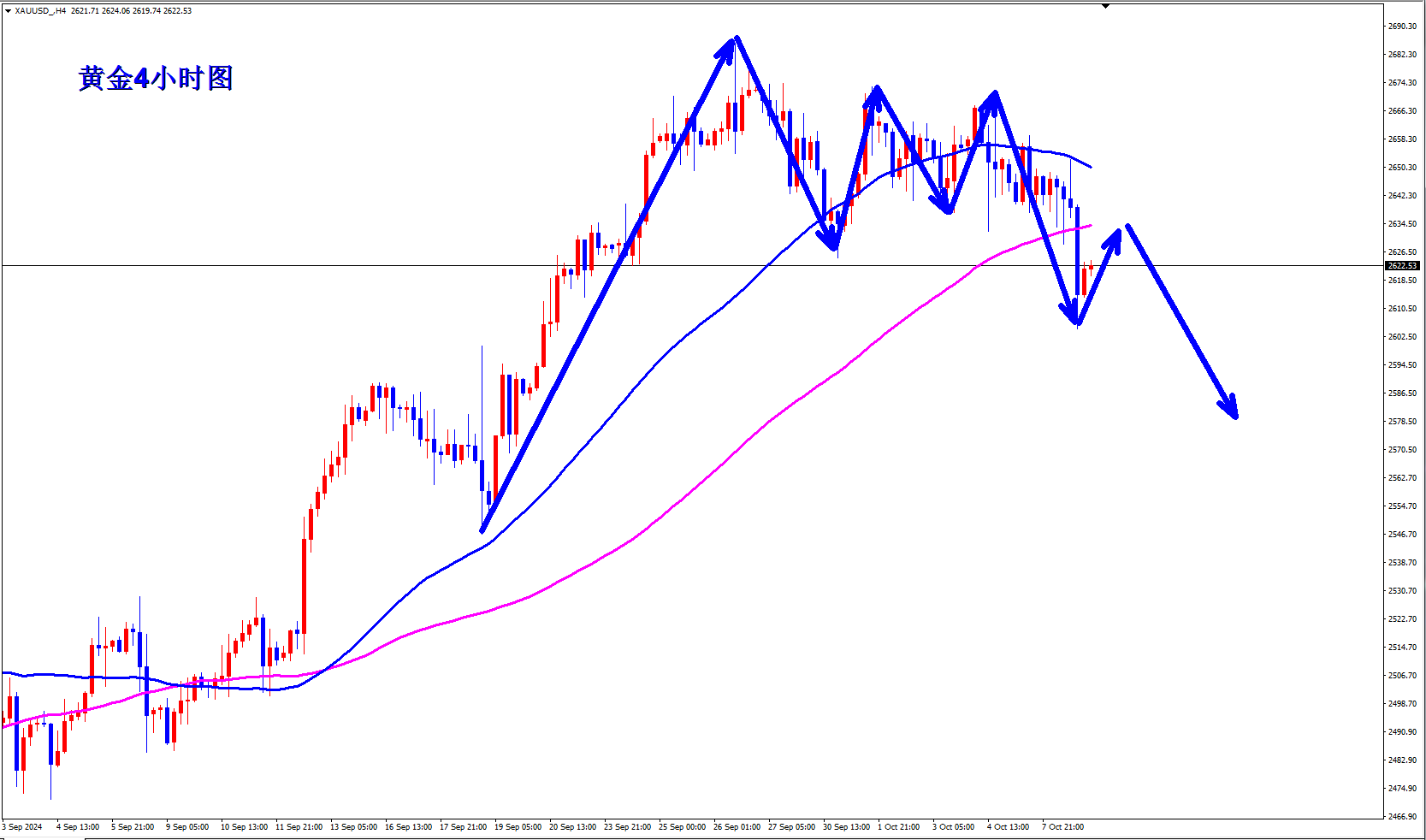Click the 1 Oct 21:00 time label
The image size is (1426, 840).
899,827
